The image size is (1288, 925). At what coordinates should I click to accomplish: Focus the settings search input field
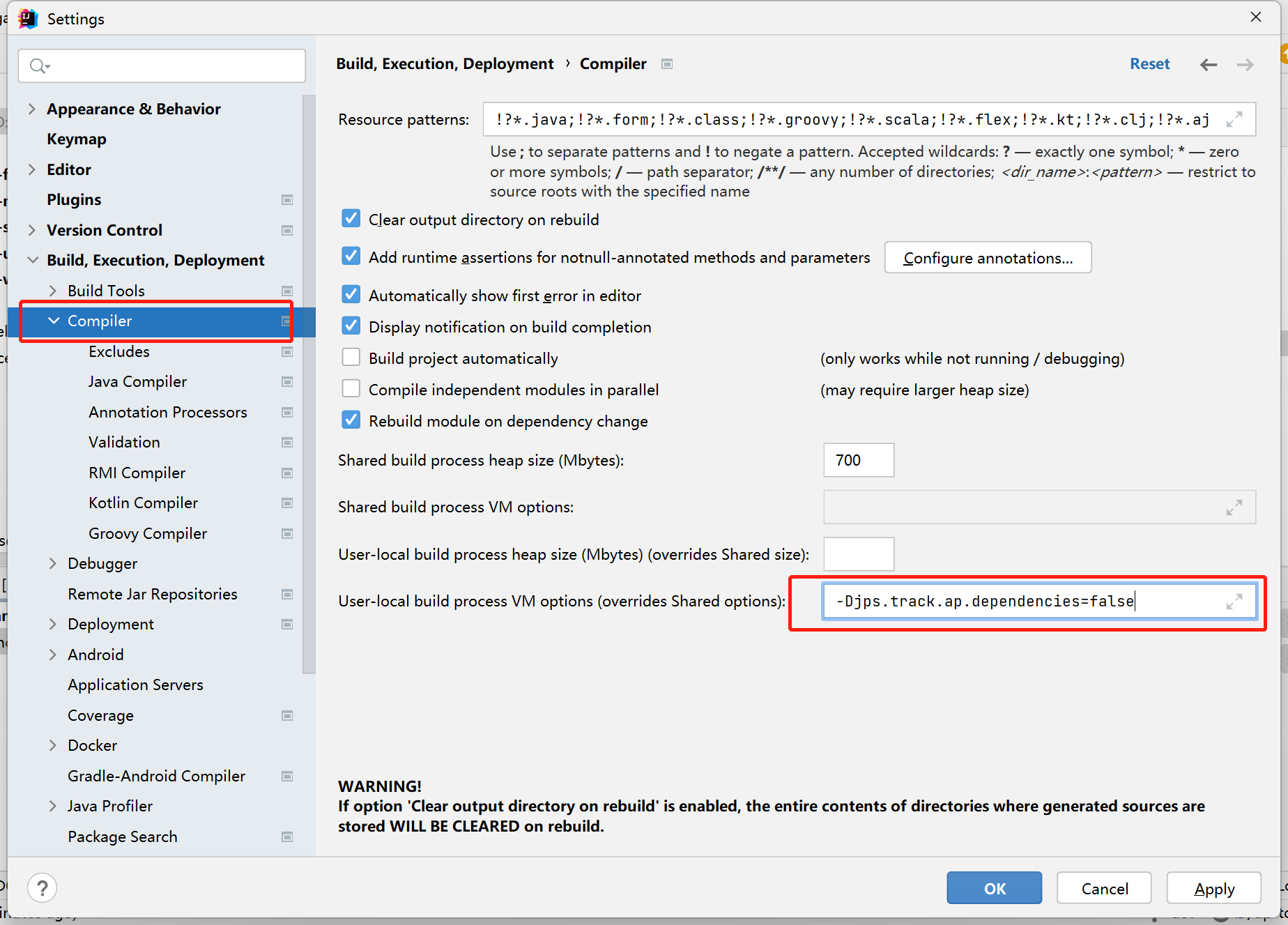coord(162,66)
